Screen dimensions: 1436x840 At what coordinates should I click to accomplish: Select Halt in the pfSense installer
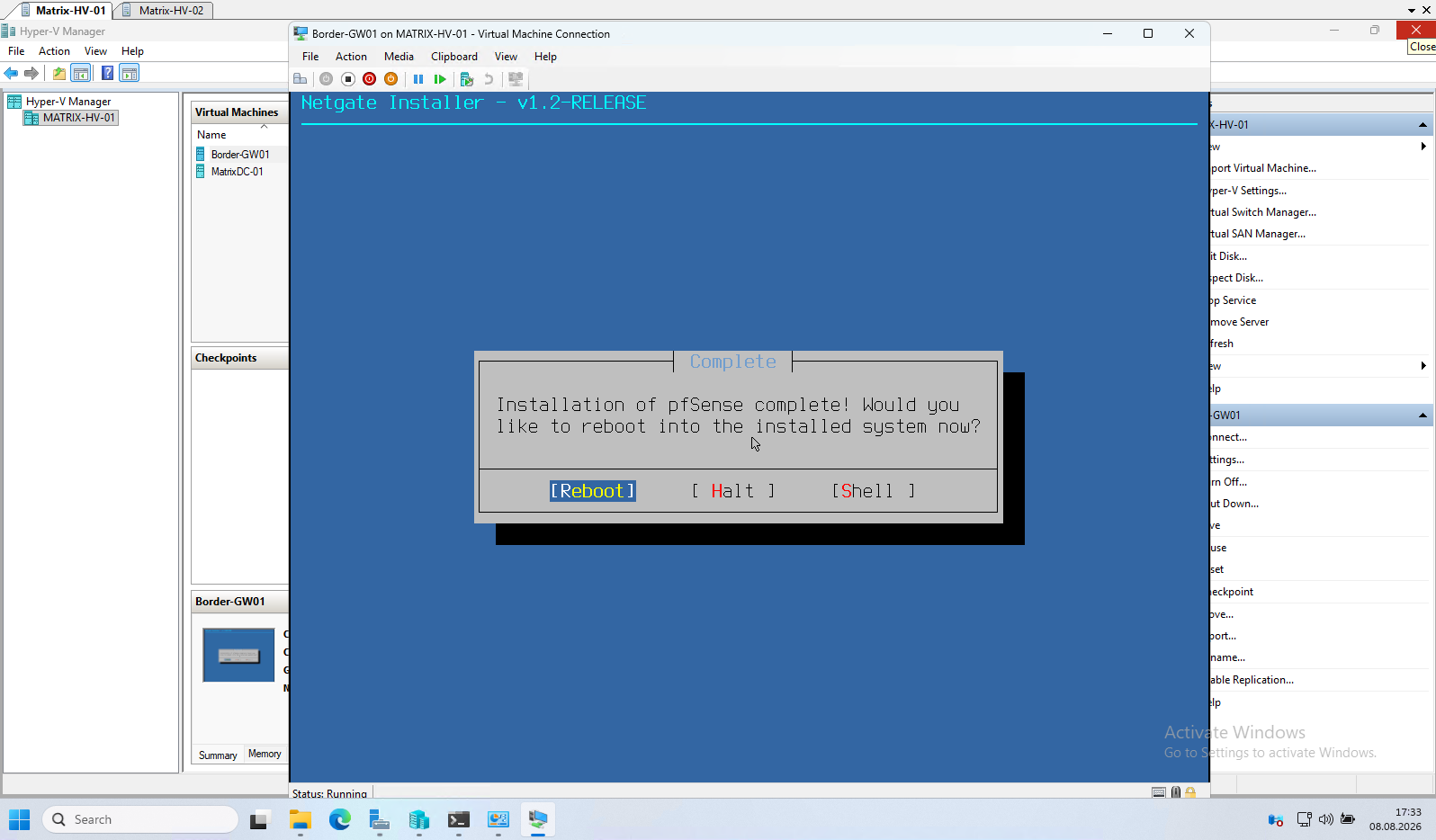pos(732,491)
